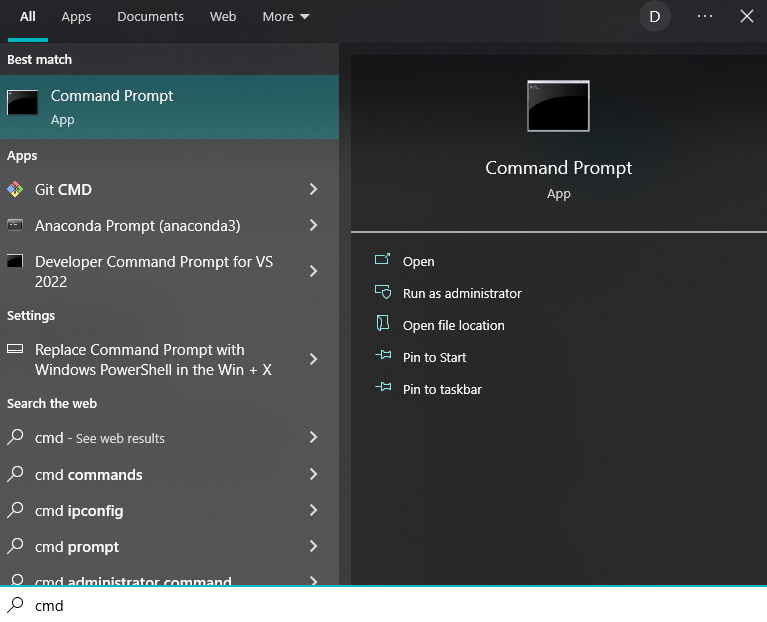Switch to the All tab
Image resolution: width=767 pixels, height=622 pixels.
pos(27,17)
